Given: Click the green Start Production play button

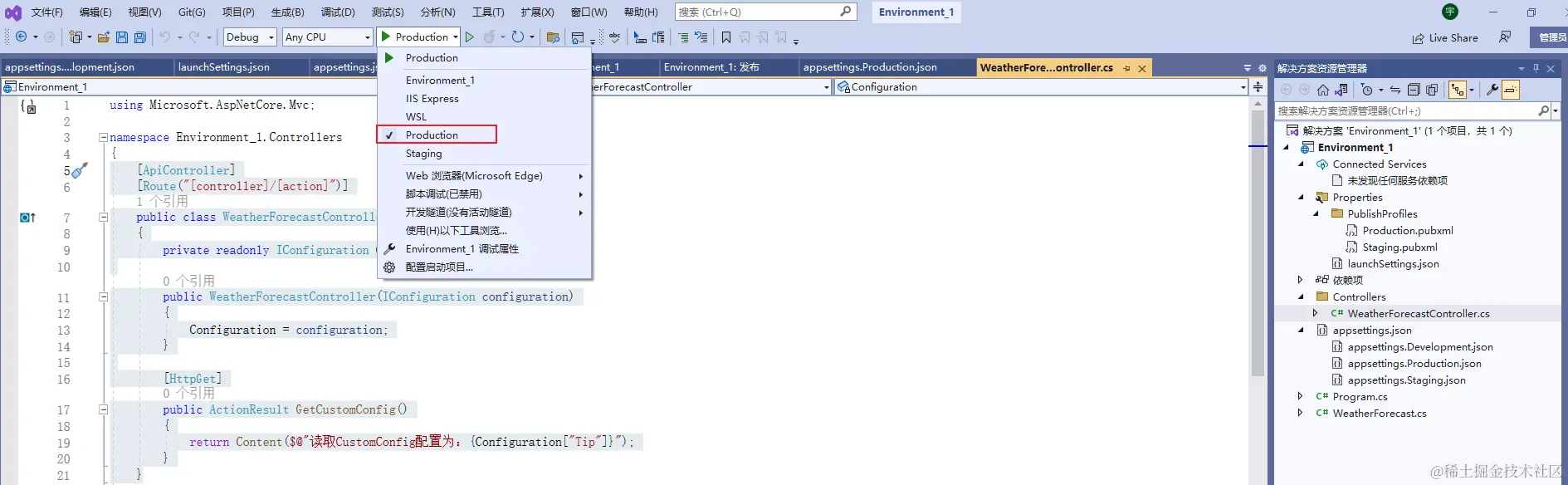Looking at the screenshot, I should [x=386, y=37].
